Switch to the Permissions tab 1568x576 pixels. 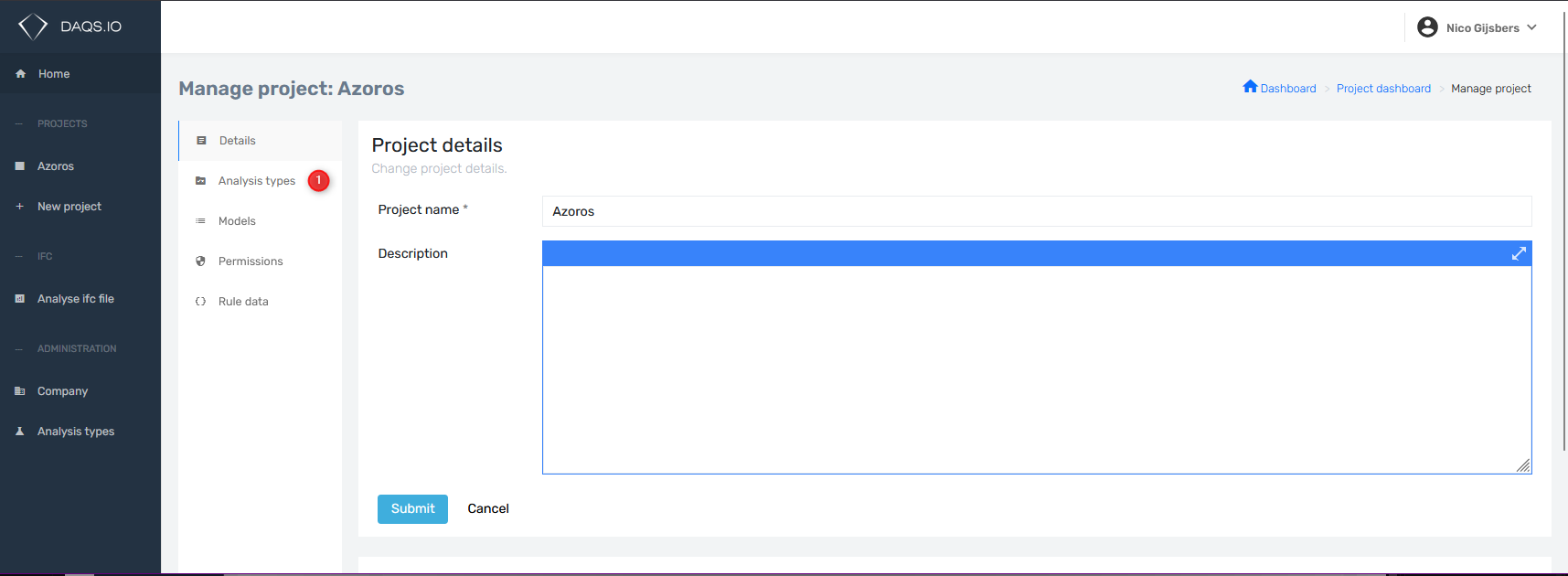click(x=261, y=261)
